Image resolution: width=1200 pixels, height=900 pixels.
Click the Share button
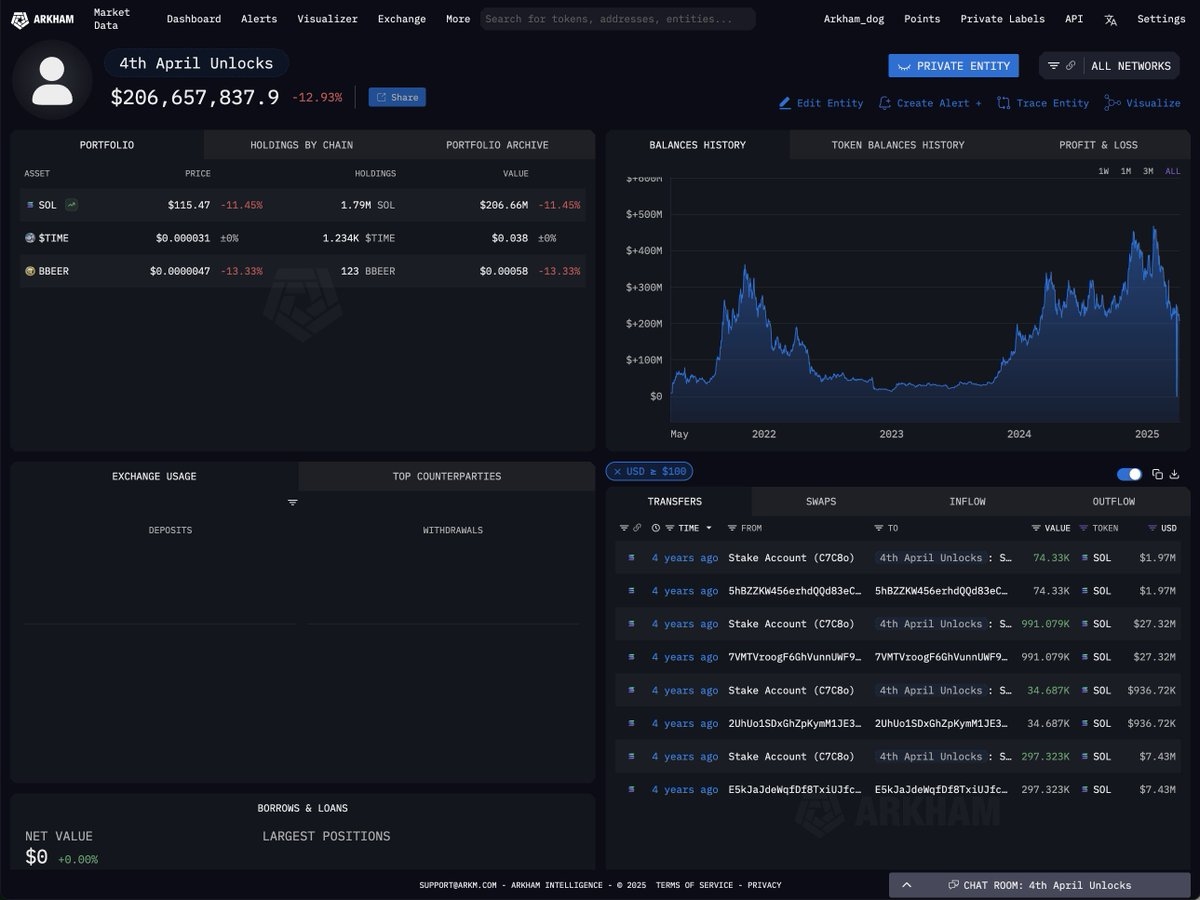pyautogui.click(x=397, y=97)
